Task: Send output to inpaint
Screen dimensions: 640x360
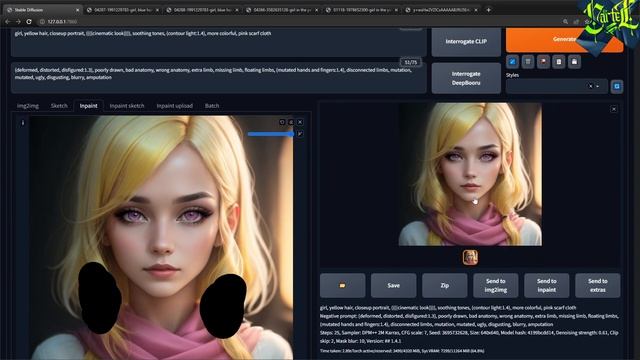Action: [x=547, y=285]
